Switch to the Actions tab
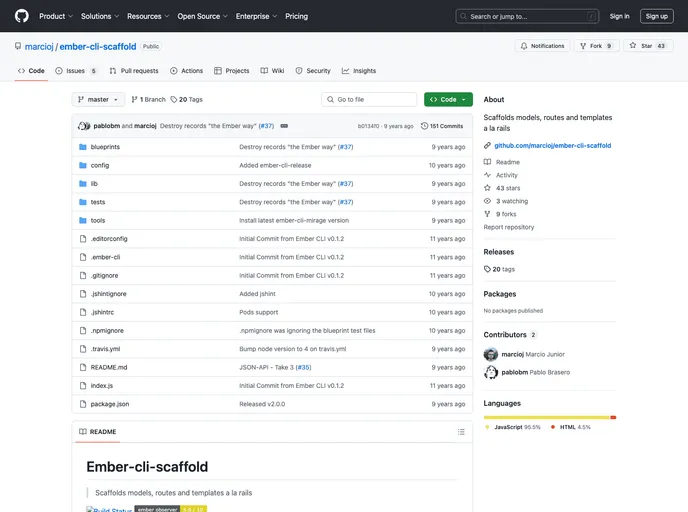This screenshot has width=688, height=512. pos(186,71)
